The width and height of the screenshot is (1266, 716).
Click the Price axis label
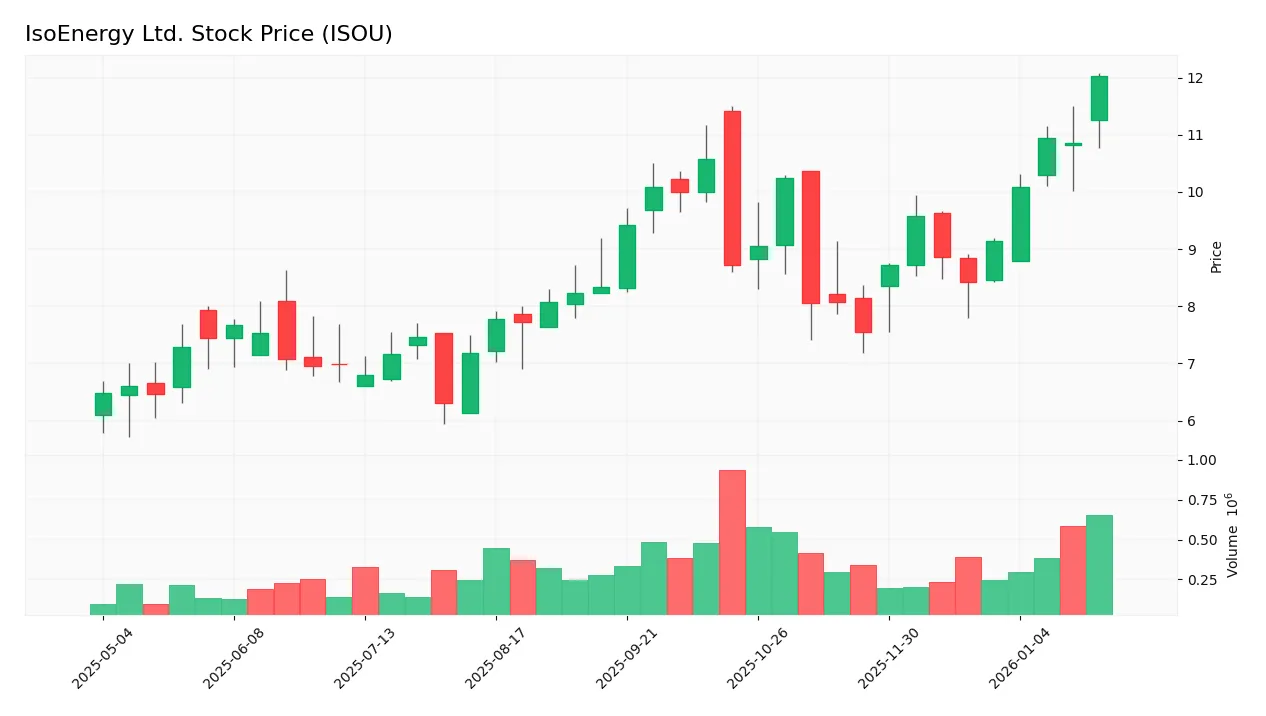[x=1216, y=250]
